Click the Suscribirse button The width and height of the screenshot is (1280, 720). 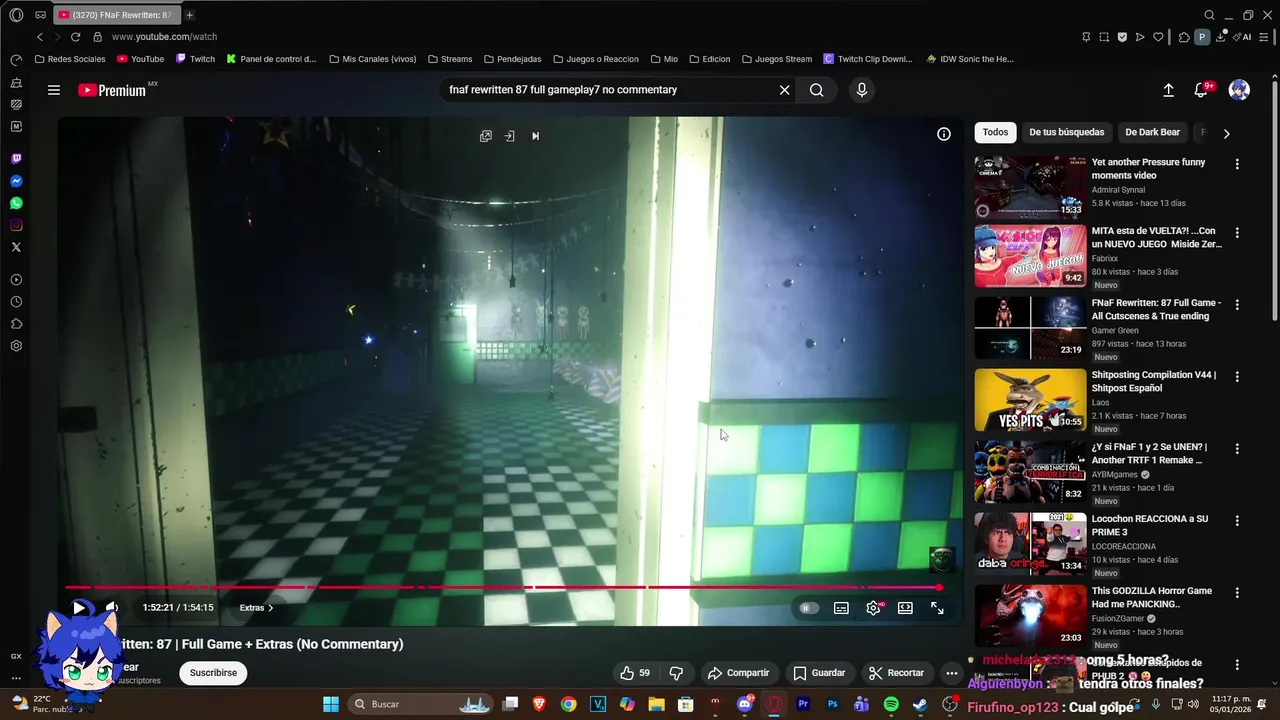[x=213, y=673]
